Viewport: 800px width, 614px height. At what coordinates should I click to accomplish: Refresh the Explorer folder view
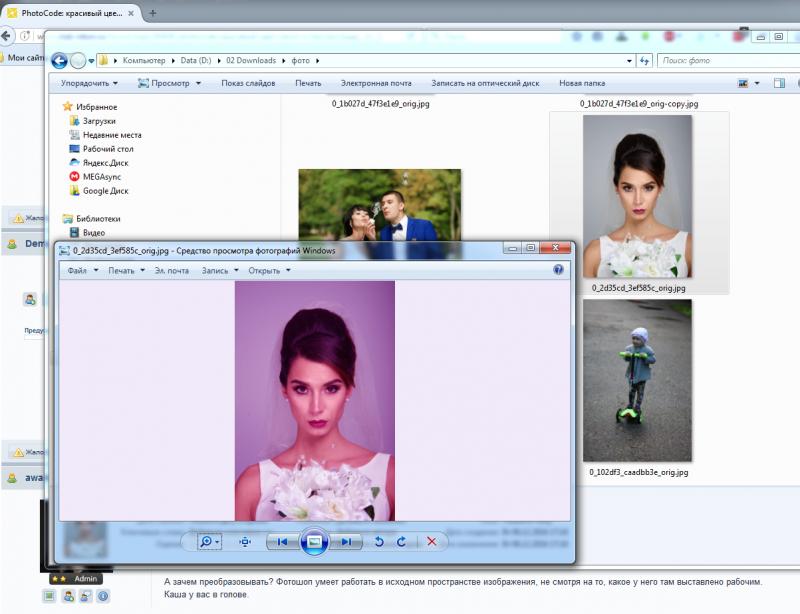[x=644, y=61]
